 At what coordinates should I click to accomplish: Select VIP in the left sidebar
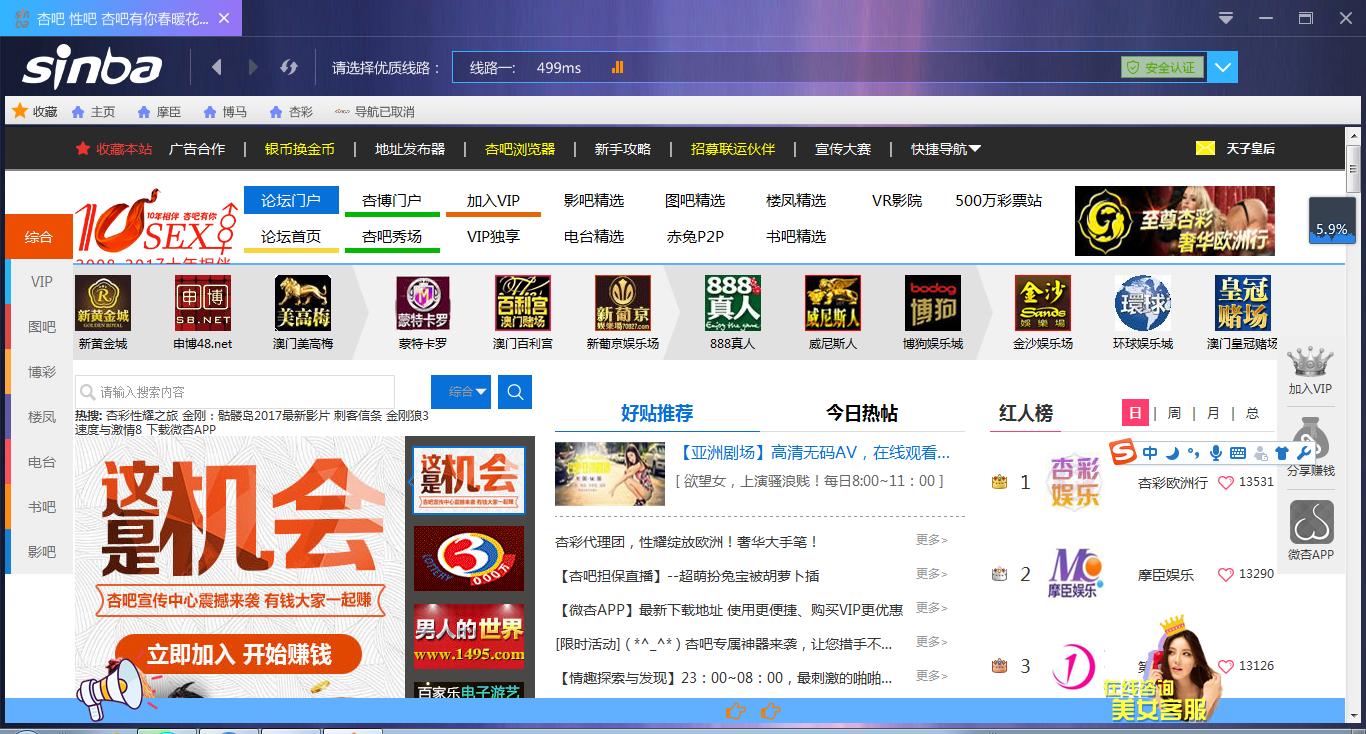[x=41, y=282]
